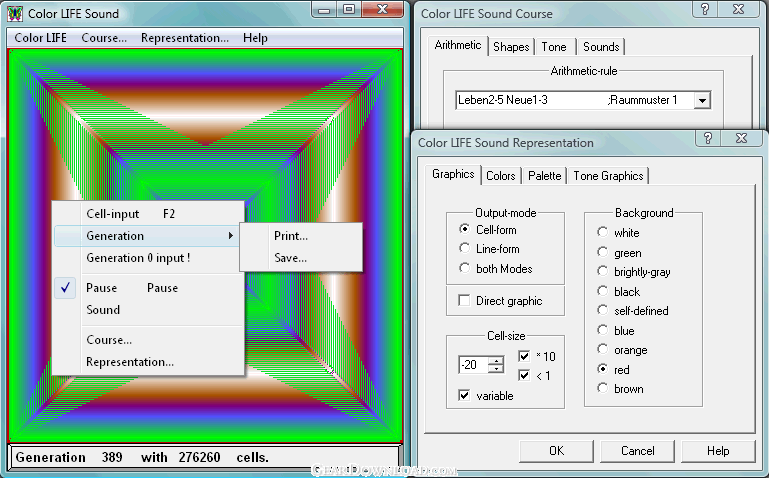Choose Save... in the Generation submenu
This screenshot has height=478, width=769.
click(x=301, y=258)
